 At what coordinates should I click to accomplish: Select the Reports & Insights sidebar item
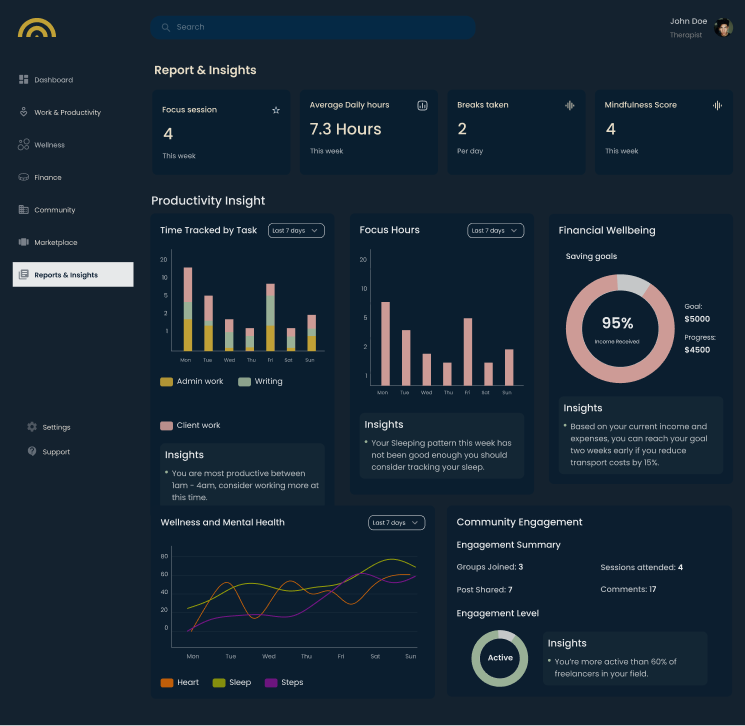[x=73, y=275]
